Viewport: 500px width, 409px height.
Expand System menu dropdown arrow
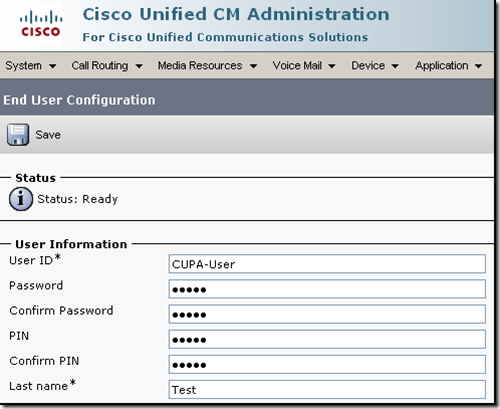click(52, 66)
